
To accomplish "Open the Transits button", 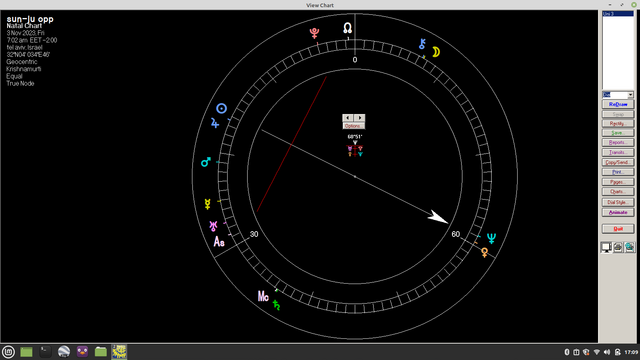I will [x=618, y=153].
